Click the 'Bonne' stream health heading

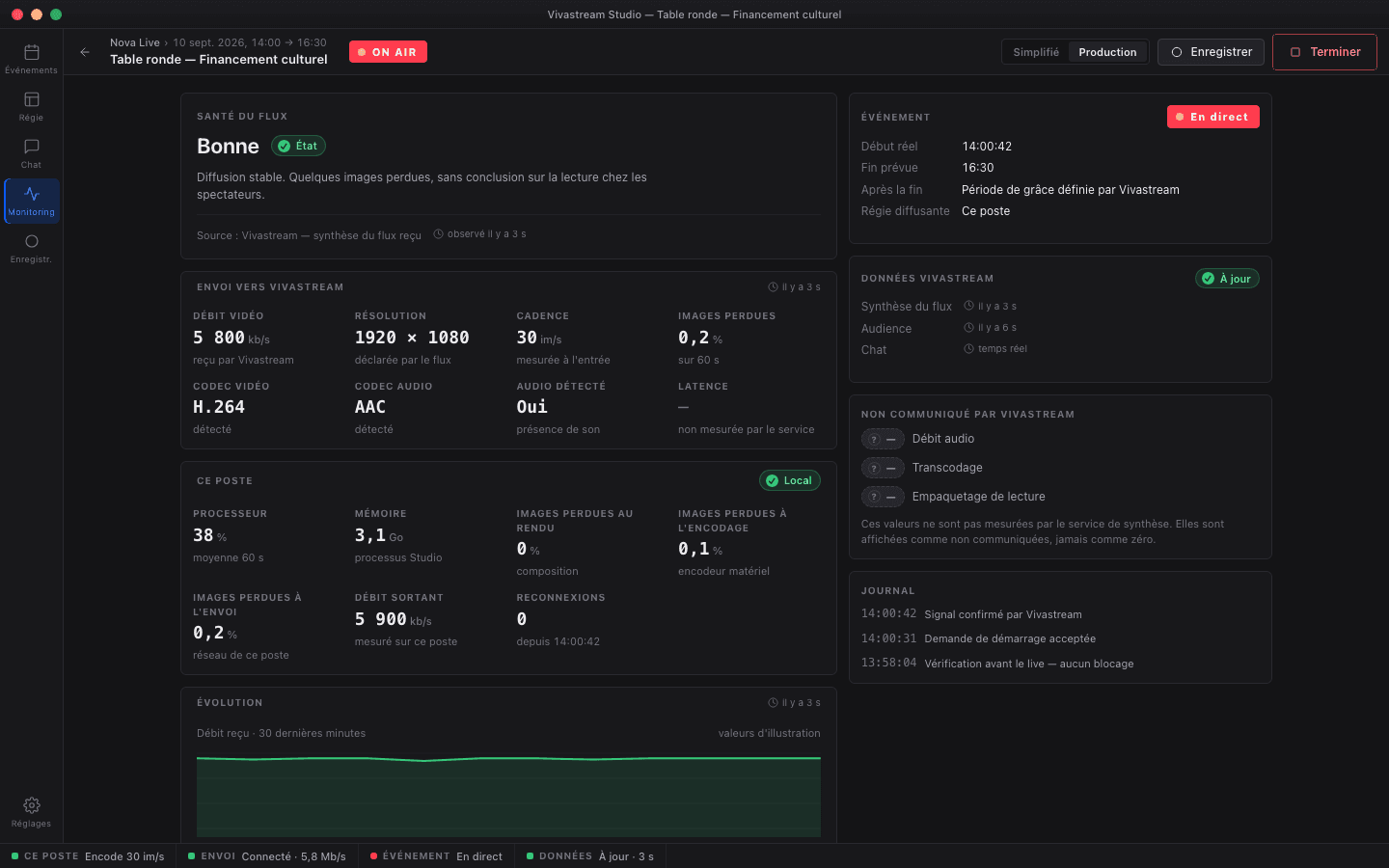[228, 146]
